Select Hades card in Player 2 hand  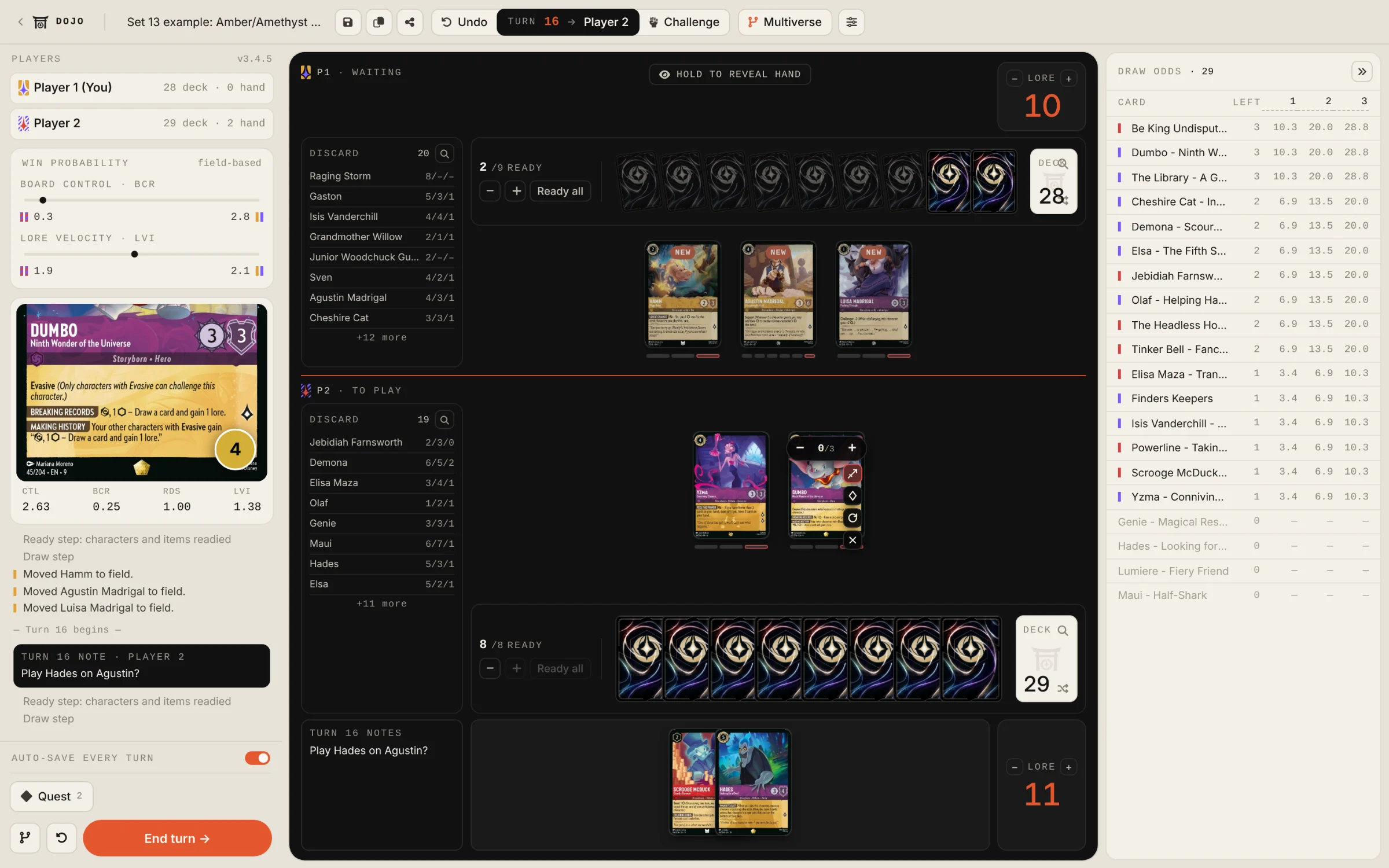pyautogui.click(x=753, y=782)
